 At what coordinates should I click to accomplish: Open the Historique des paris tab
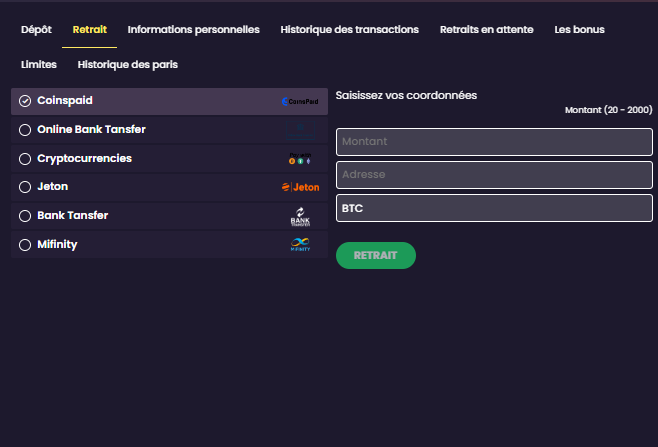pos(127,65)
